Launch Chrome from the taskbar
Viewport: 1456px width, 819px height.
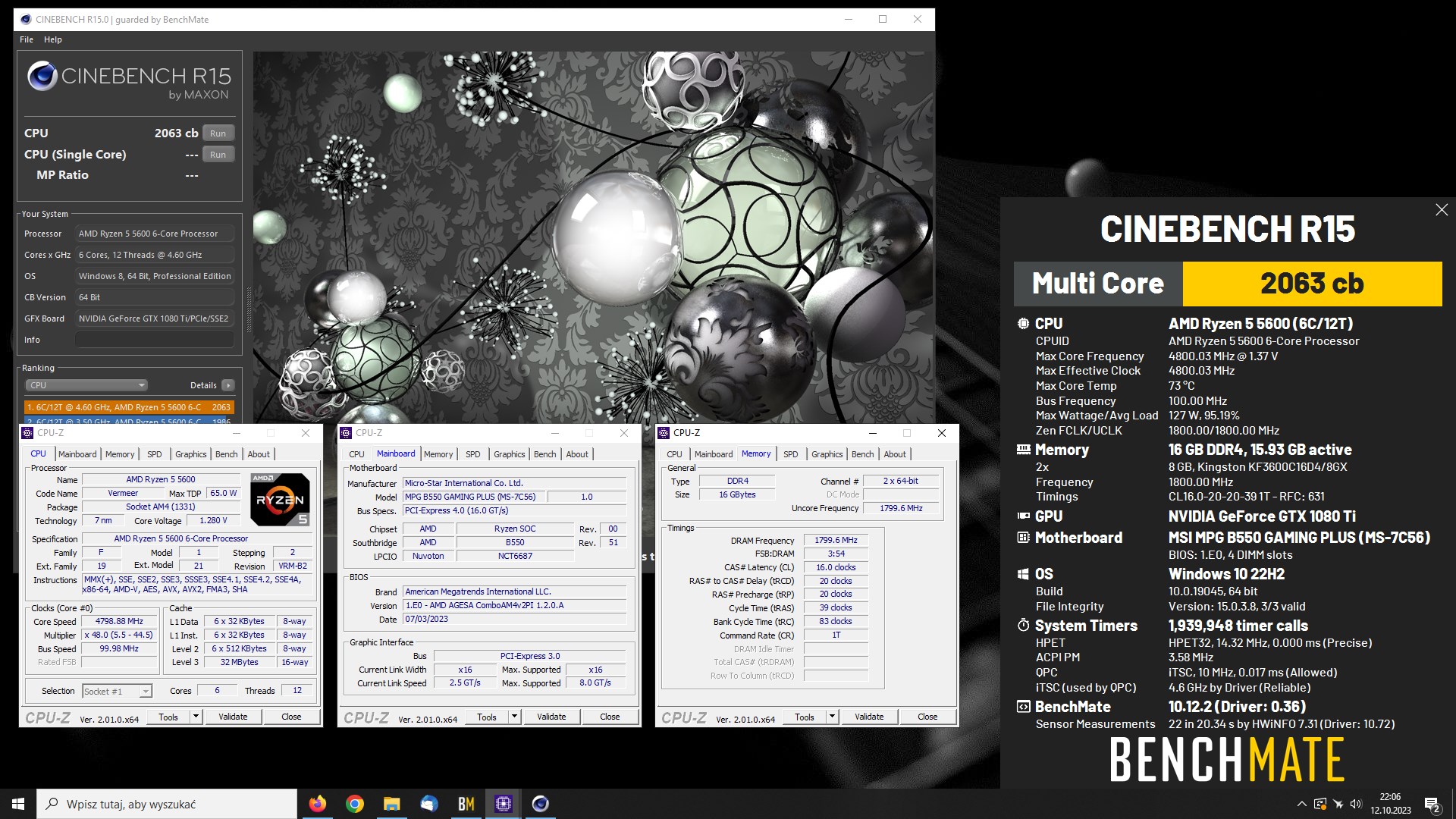pos(354,804)
